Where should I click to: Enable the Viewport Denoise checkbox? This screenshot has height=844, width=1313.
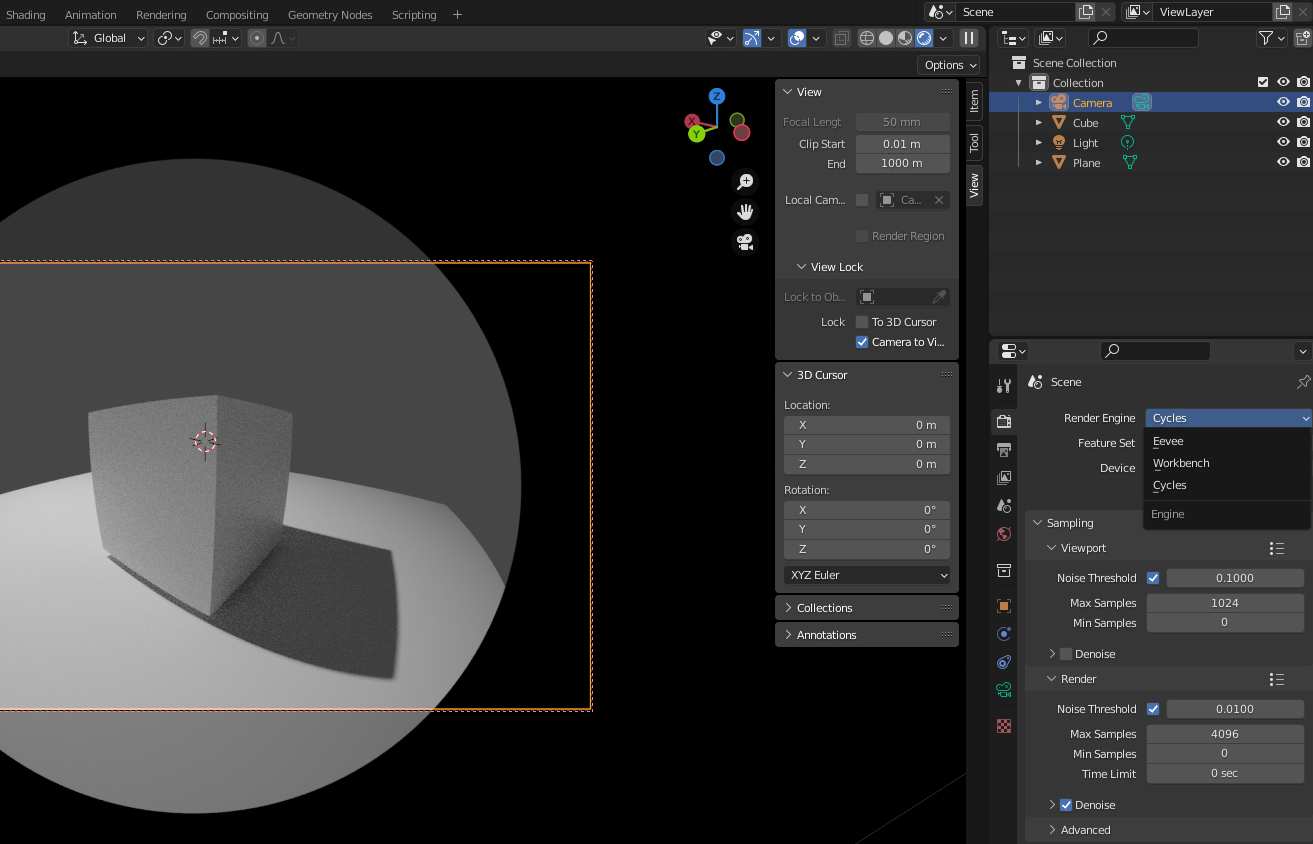point(1066,654)
